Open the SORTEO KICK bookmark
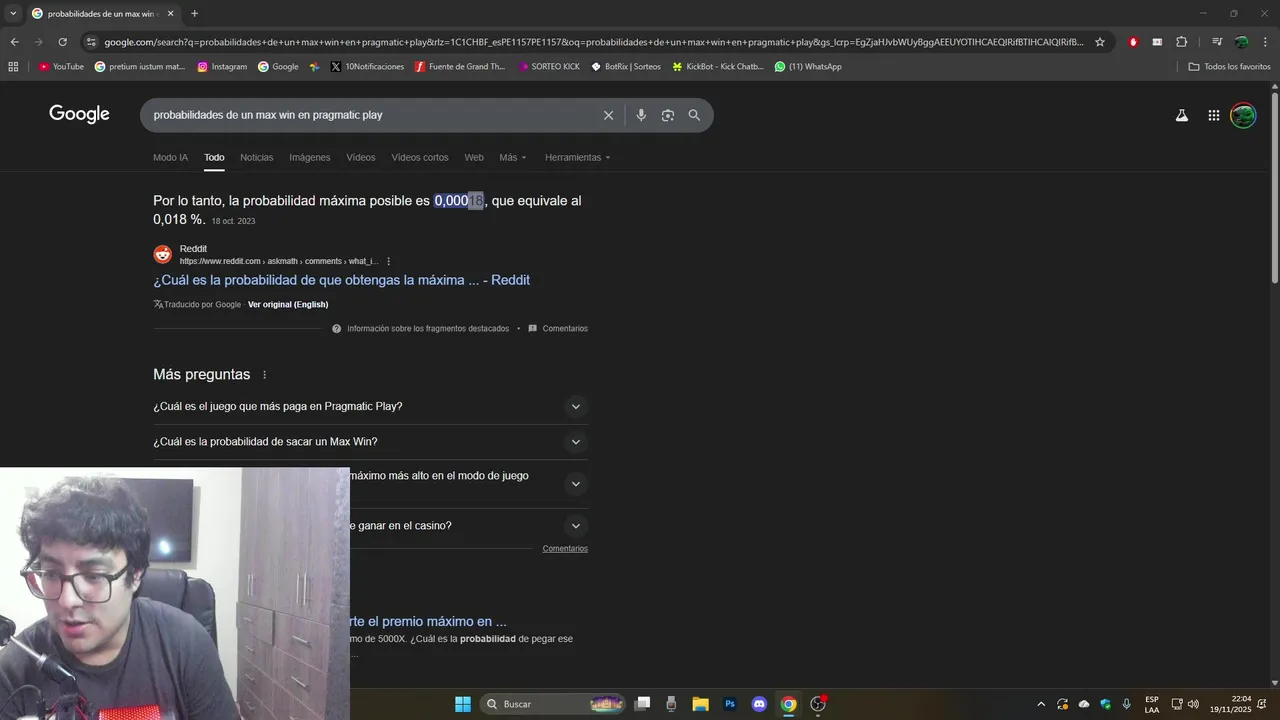The image size is (1280, 720). coord(549,67)
